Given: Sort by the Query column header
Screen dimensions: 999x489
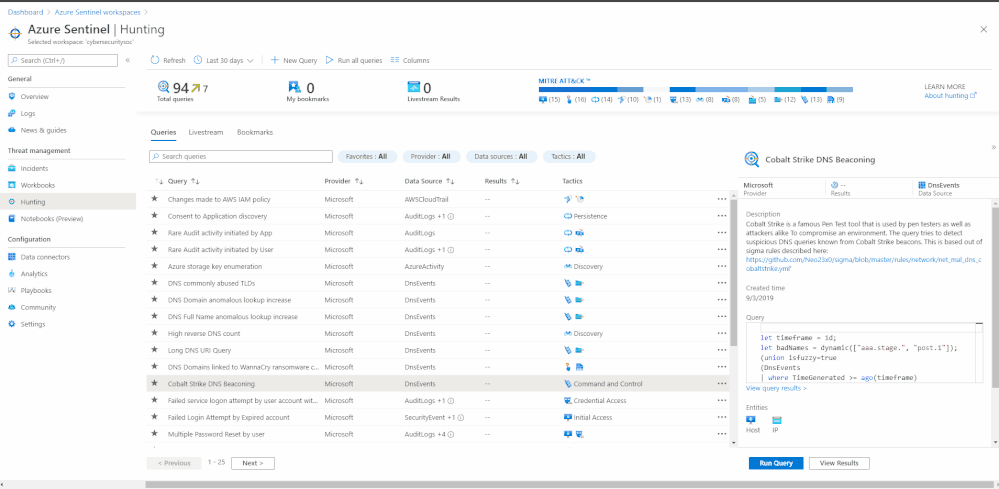Looking at the screenshot, I should click(183, 181).
